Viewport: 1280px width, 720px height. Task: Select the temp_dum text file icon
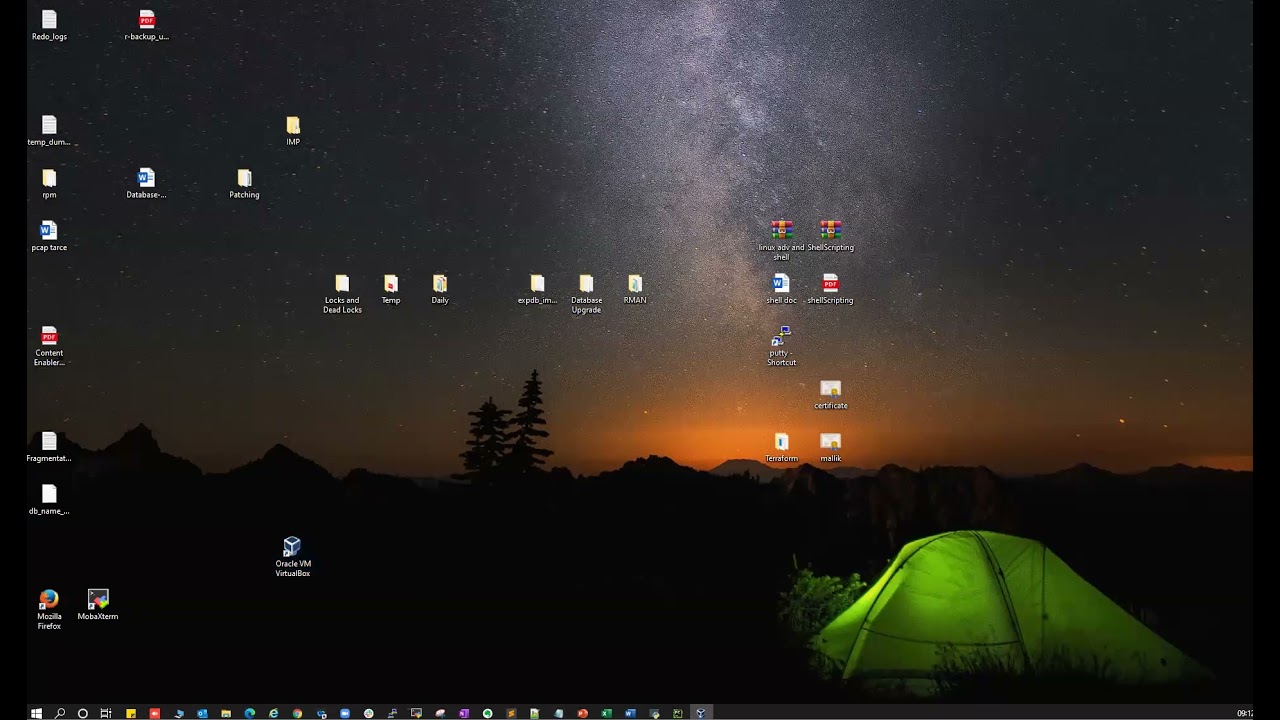[49, 125]
